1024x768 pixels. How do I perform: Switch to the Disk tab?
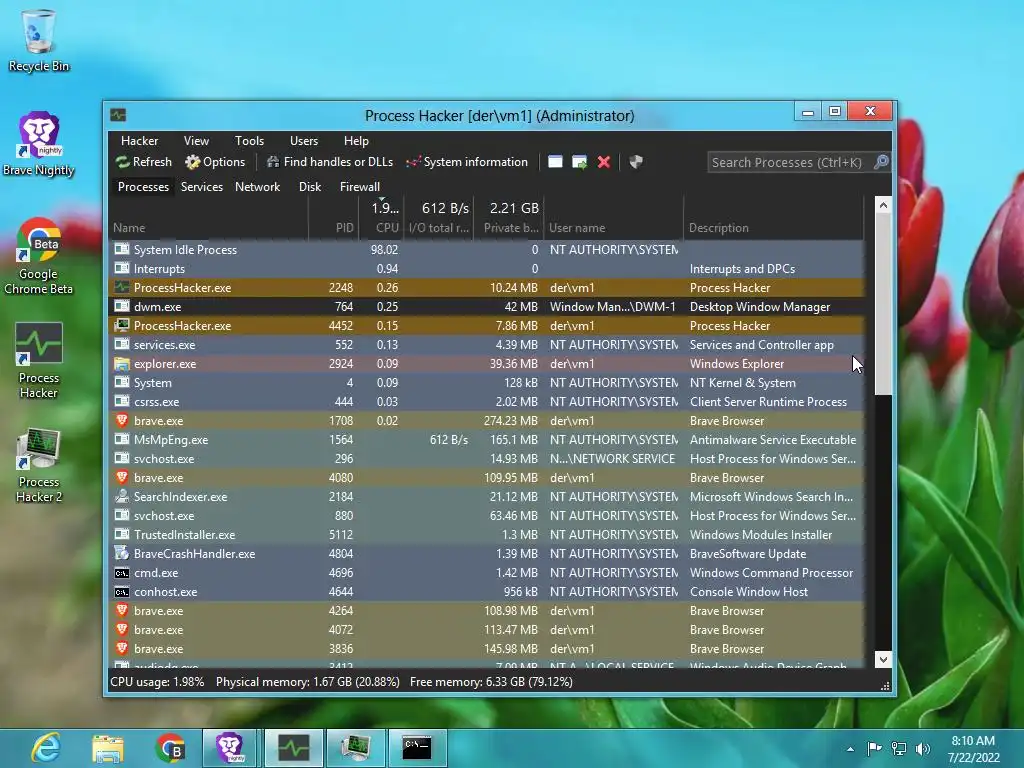310,187
